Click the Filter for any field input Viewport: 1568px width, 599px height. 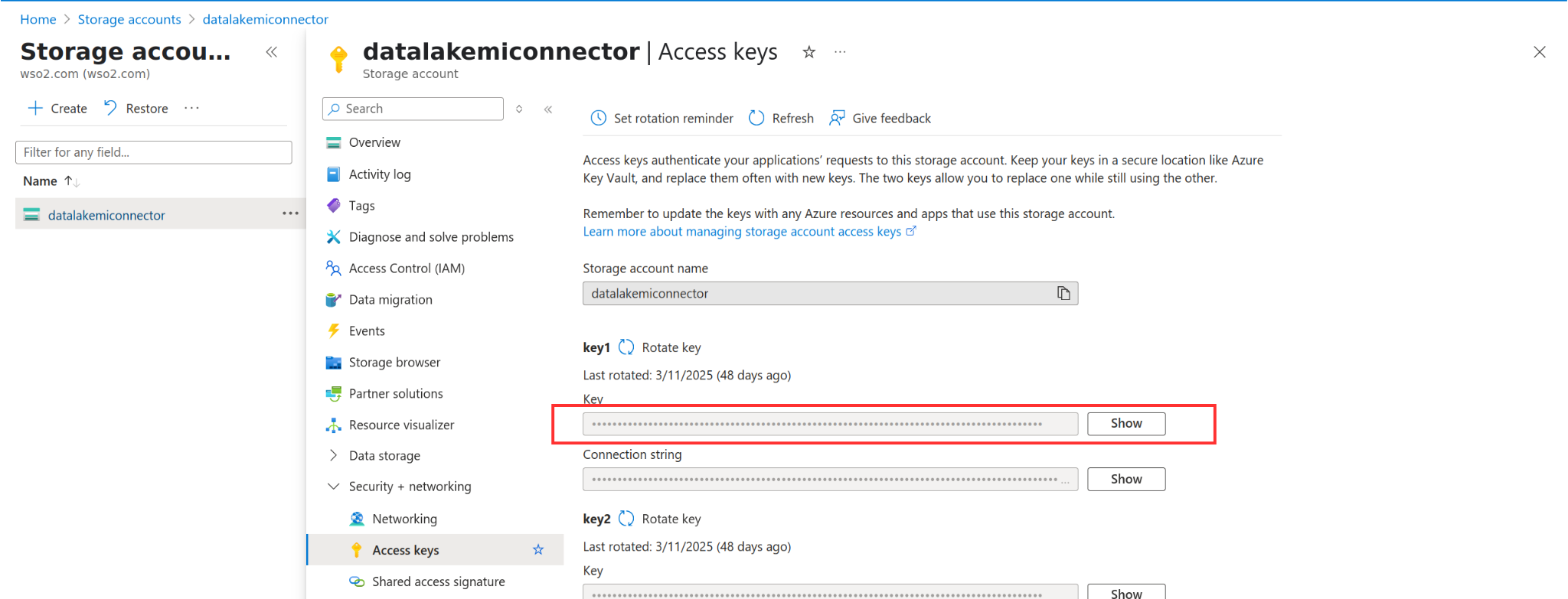(x=153, y=152)
